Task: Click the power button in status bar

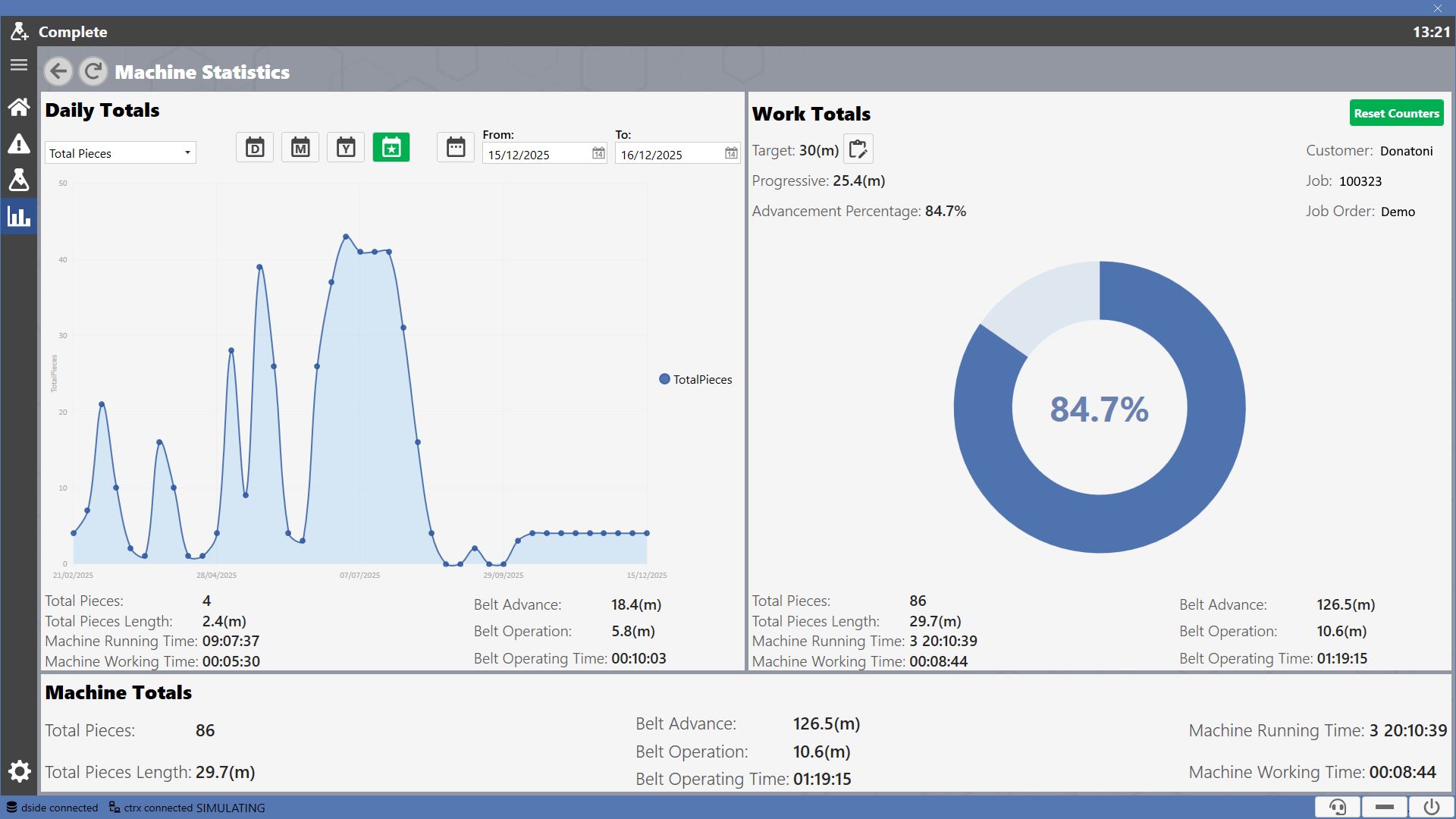Action: [1432, 807]
